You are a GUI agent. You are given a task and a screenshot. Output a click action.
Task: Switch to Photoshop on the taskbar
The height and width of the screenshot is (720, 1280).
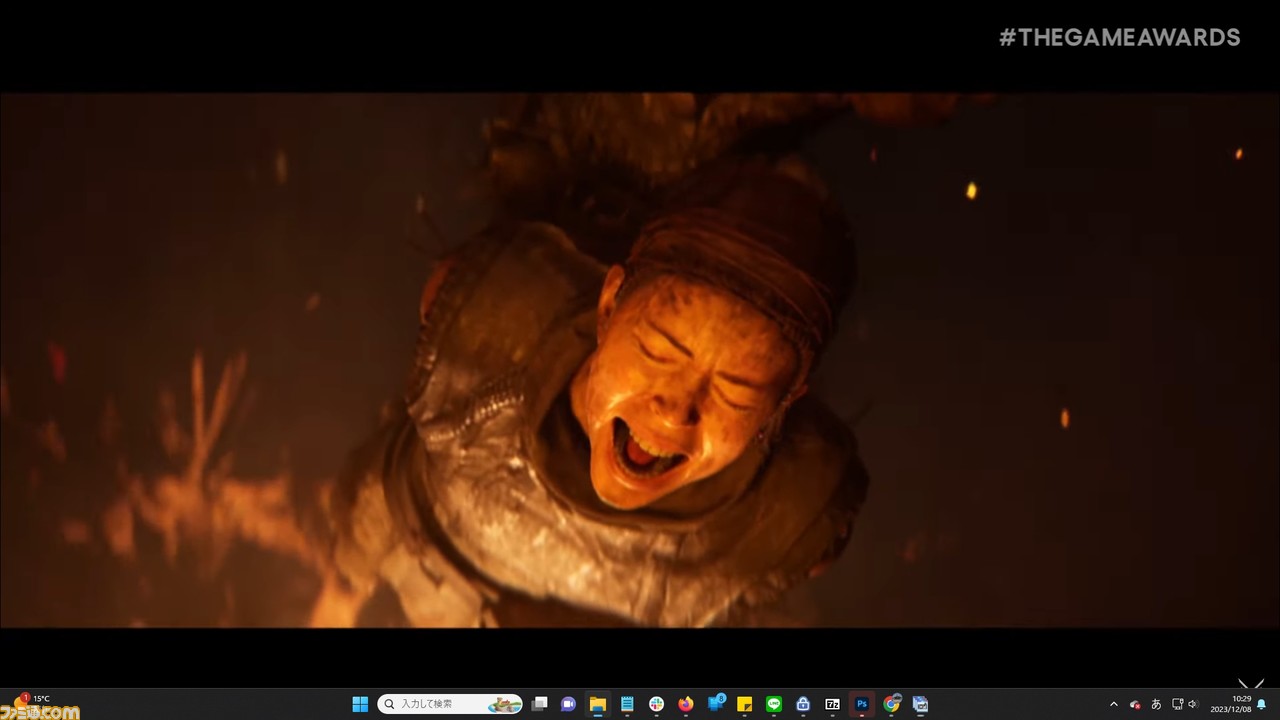(861, 704)
